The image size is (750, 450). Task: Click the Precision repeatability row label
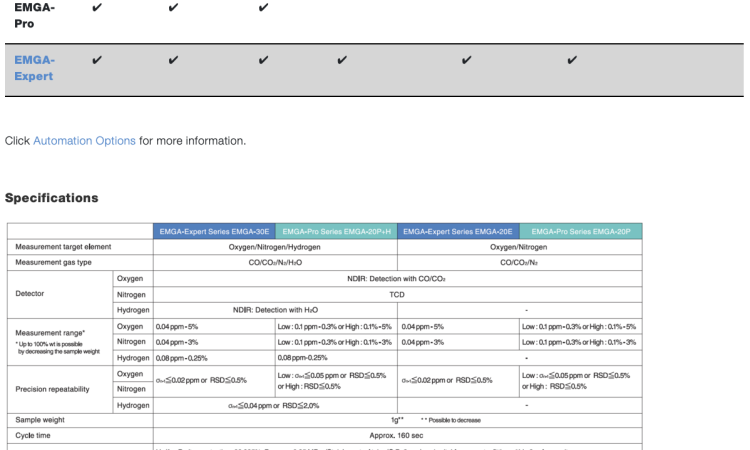click(53, 389)
